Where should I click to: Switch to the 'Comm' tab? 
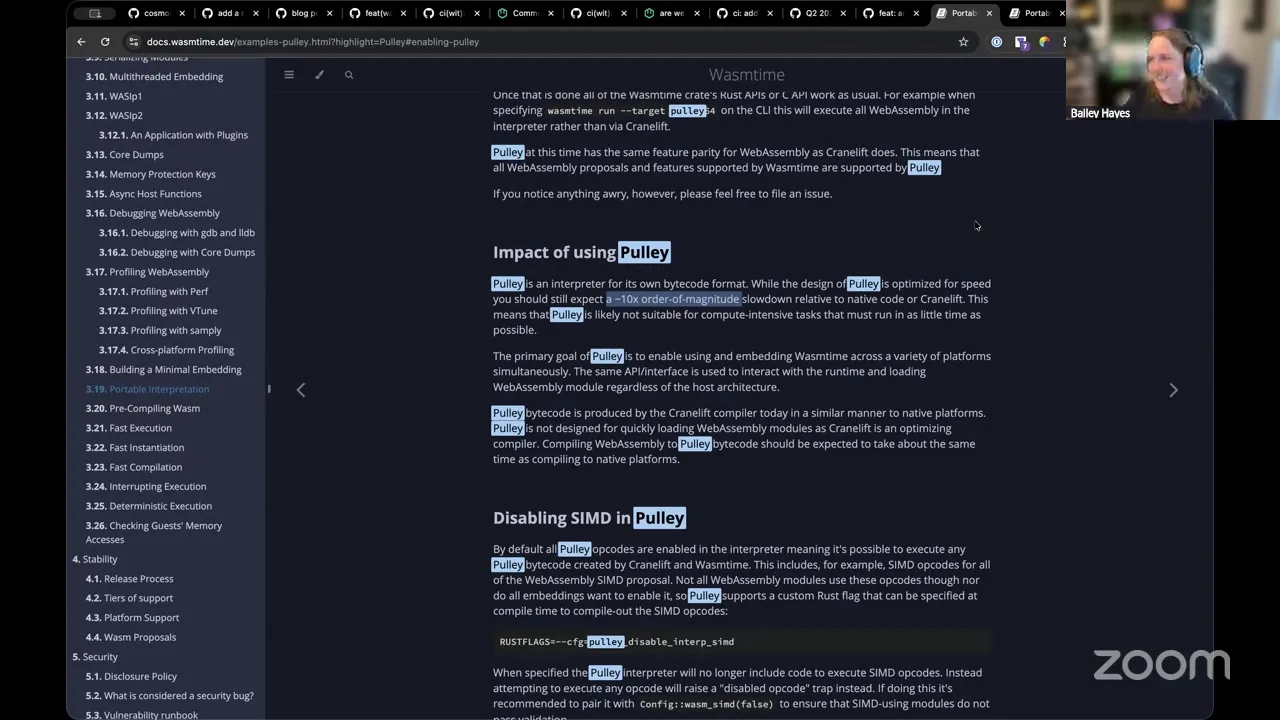(x=524, y=13)
